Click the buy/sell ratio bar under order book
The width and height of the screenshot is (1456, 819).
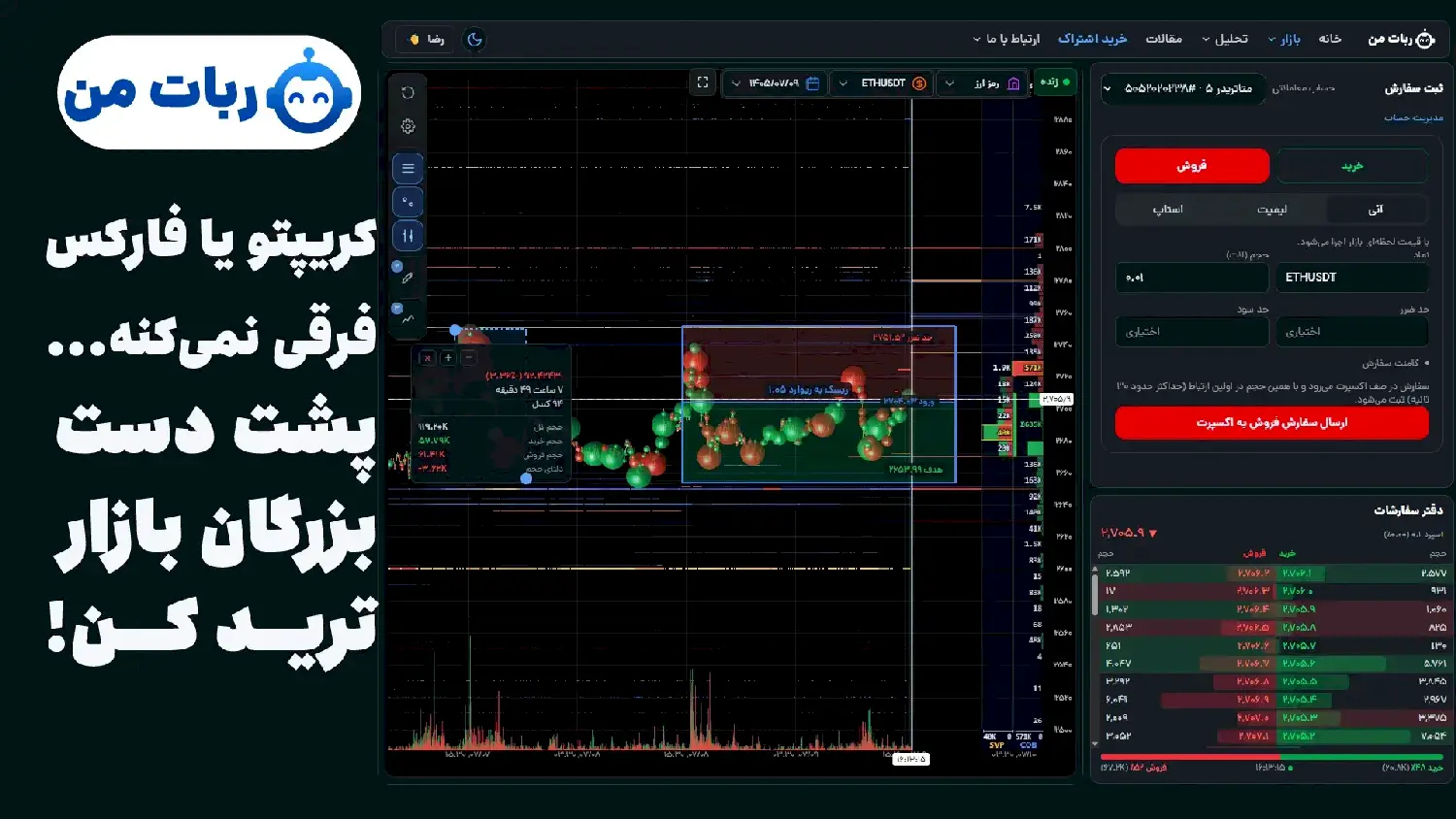pos(1272,757)
